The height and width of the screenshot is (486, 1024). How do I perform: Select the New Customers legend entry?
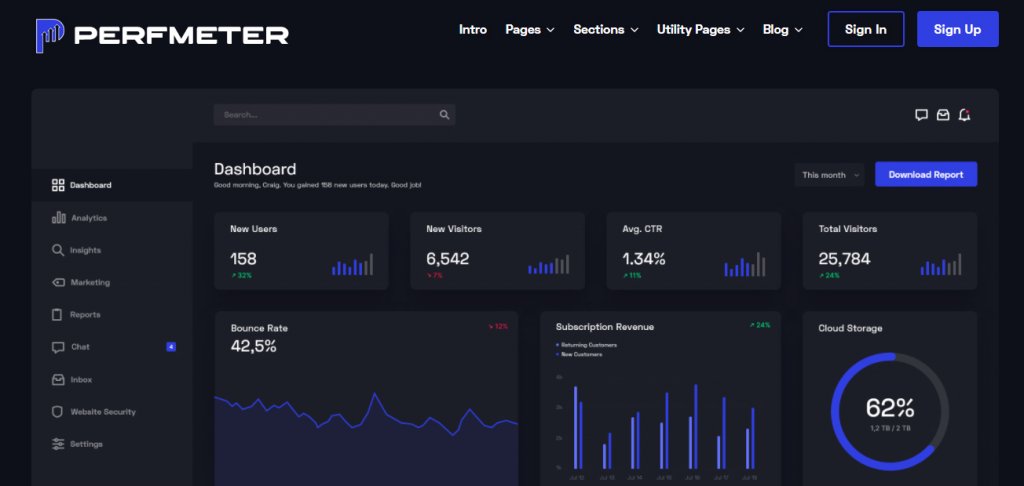(579, 354)
